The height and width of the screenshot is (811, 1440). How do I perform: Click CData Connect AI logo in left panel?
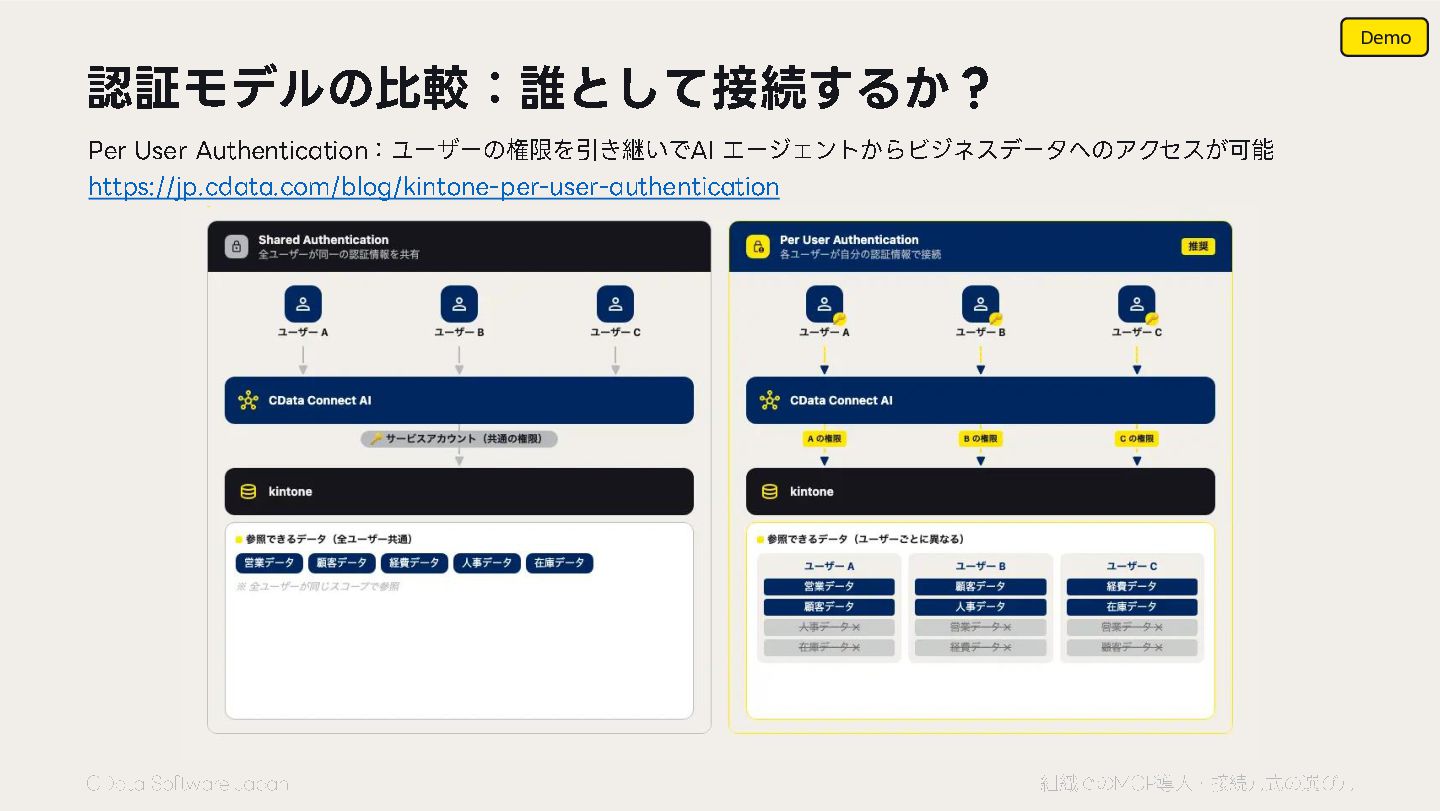tap(248, 400)
